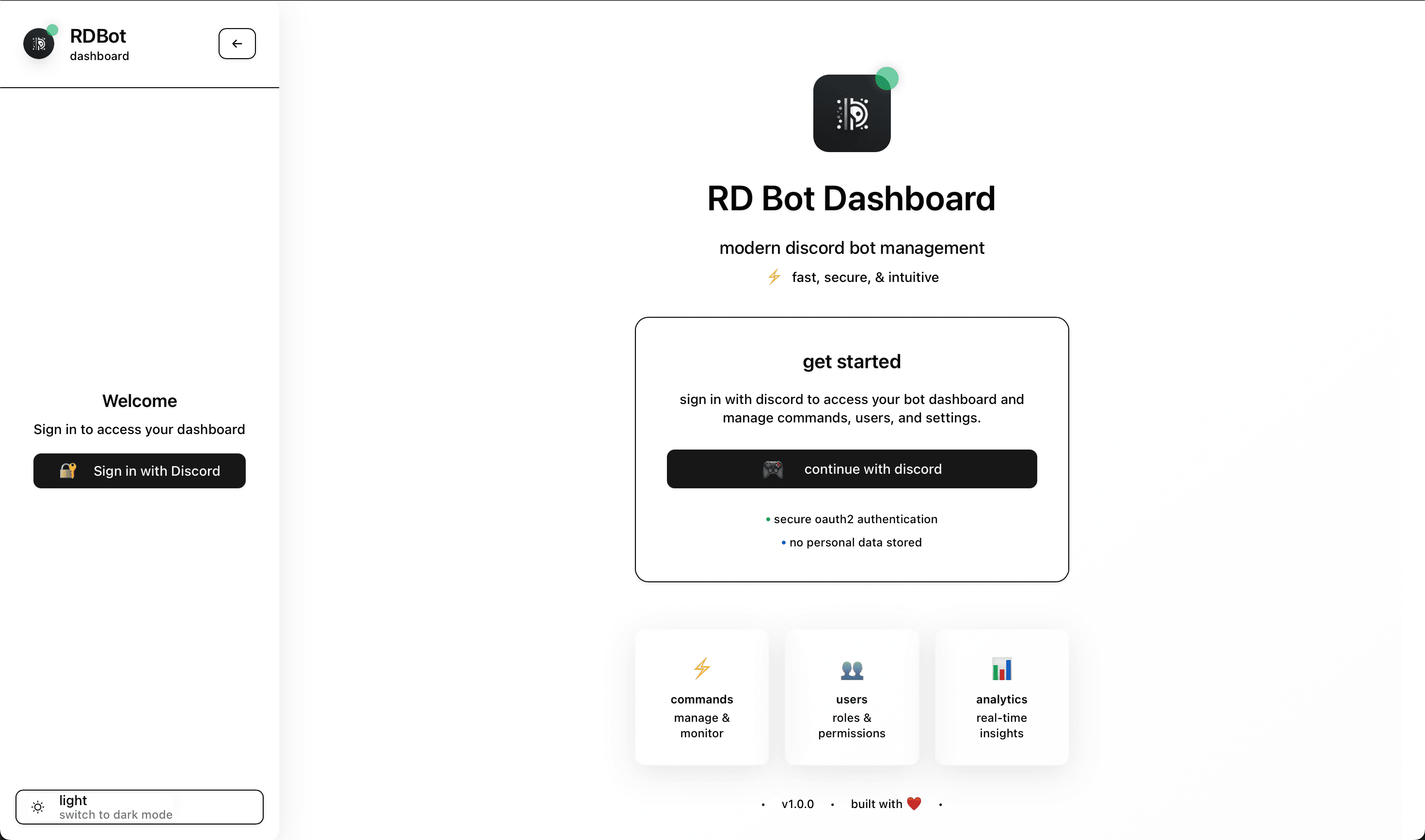Click the RDBot logo icon in the sidebar
This screenshot has width=1425, height=840.
(38, 43)
